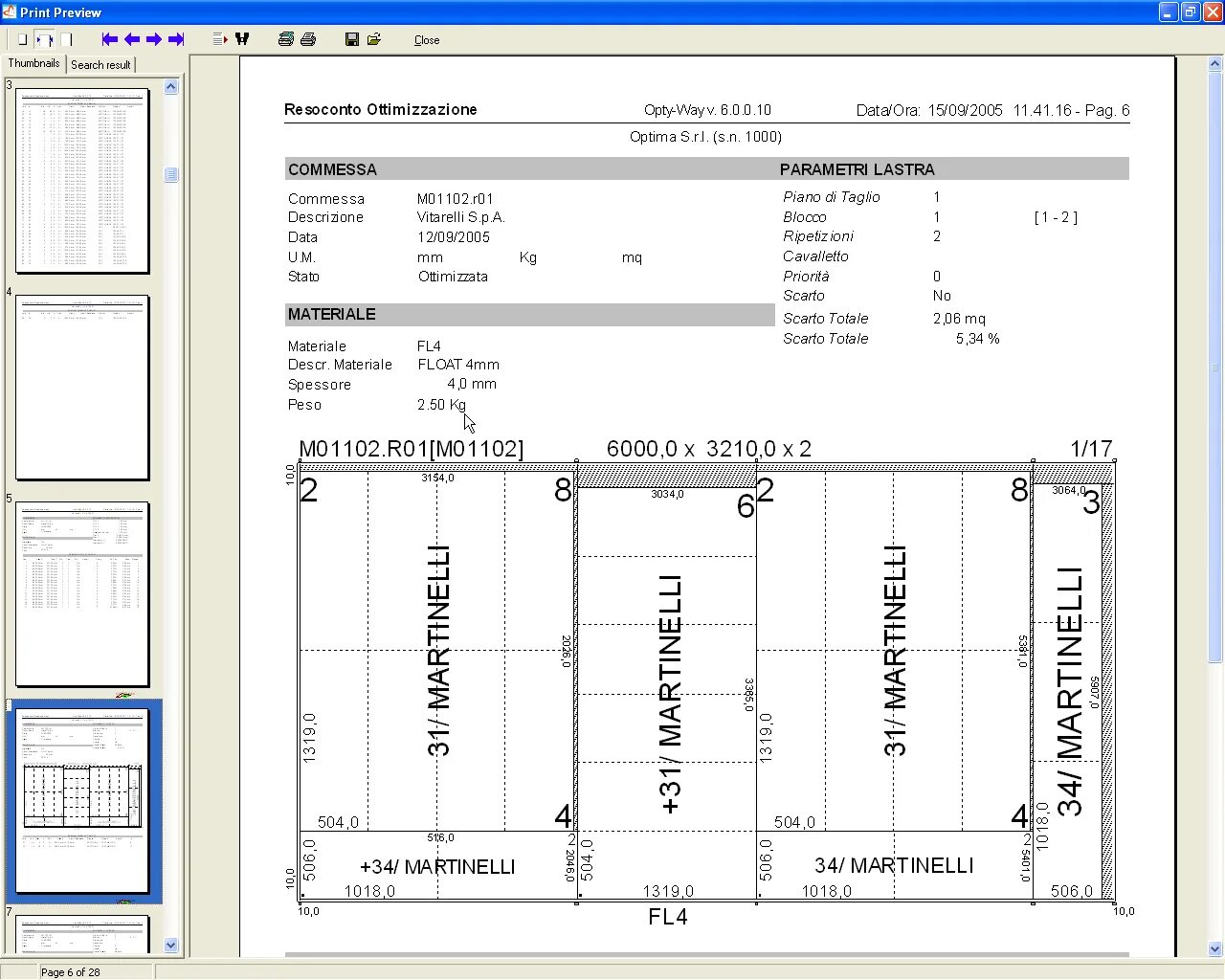Go to the first page arrow

(109, 39)
